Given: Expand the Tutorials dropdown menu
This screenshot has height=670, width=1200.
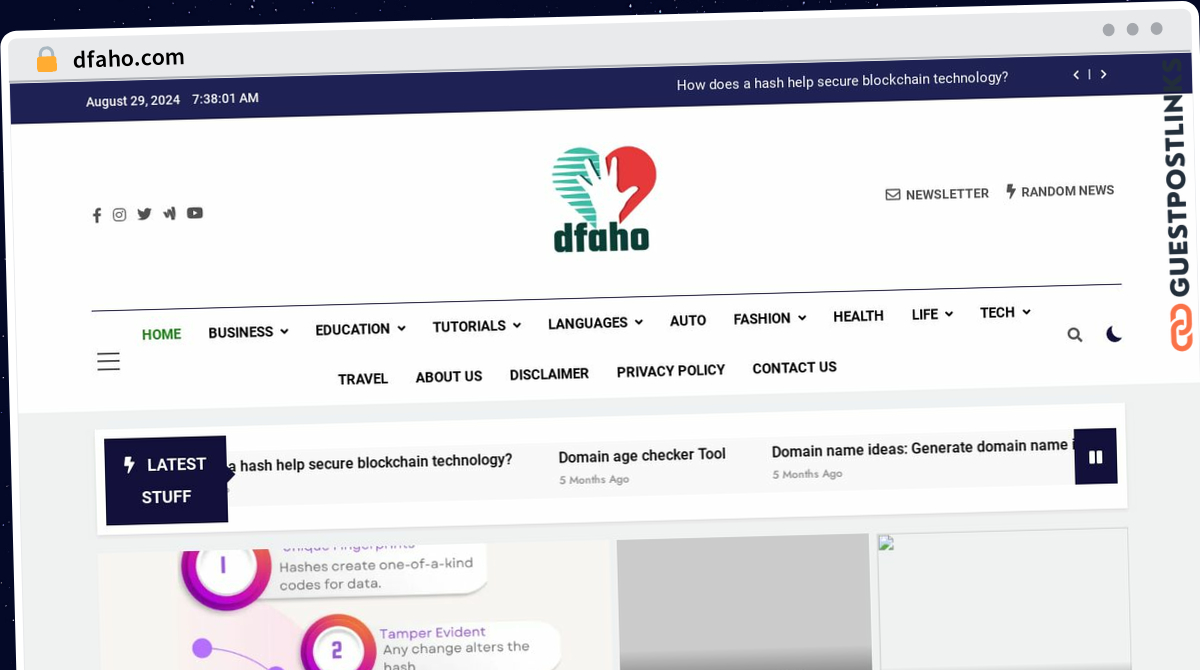Looking at the screenshot, I should [x=476, y=326].
